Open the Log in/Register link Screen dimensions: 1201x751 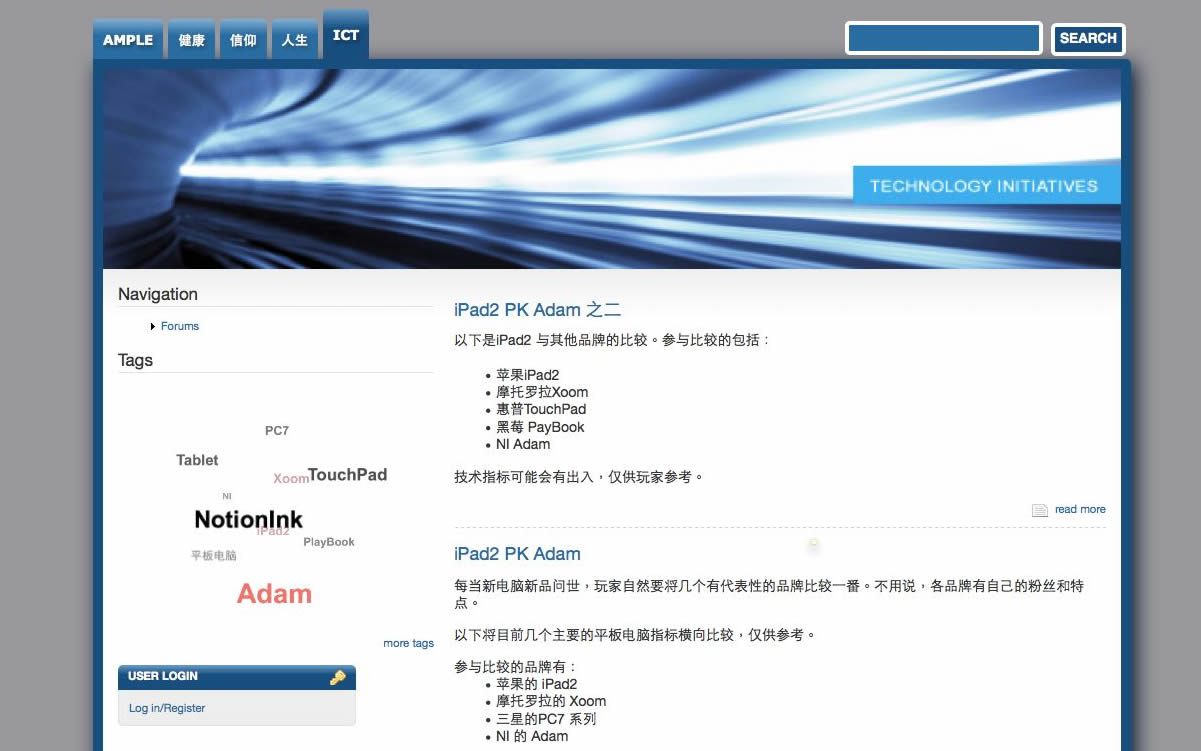pos(167,708)
